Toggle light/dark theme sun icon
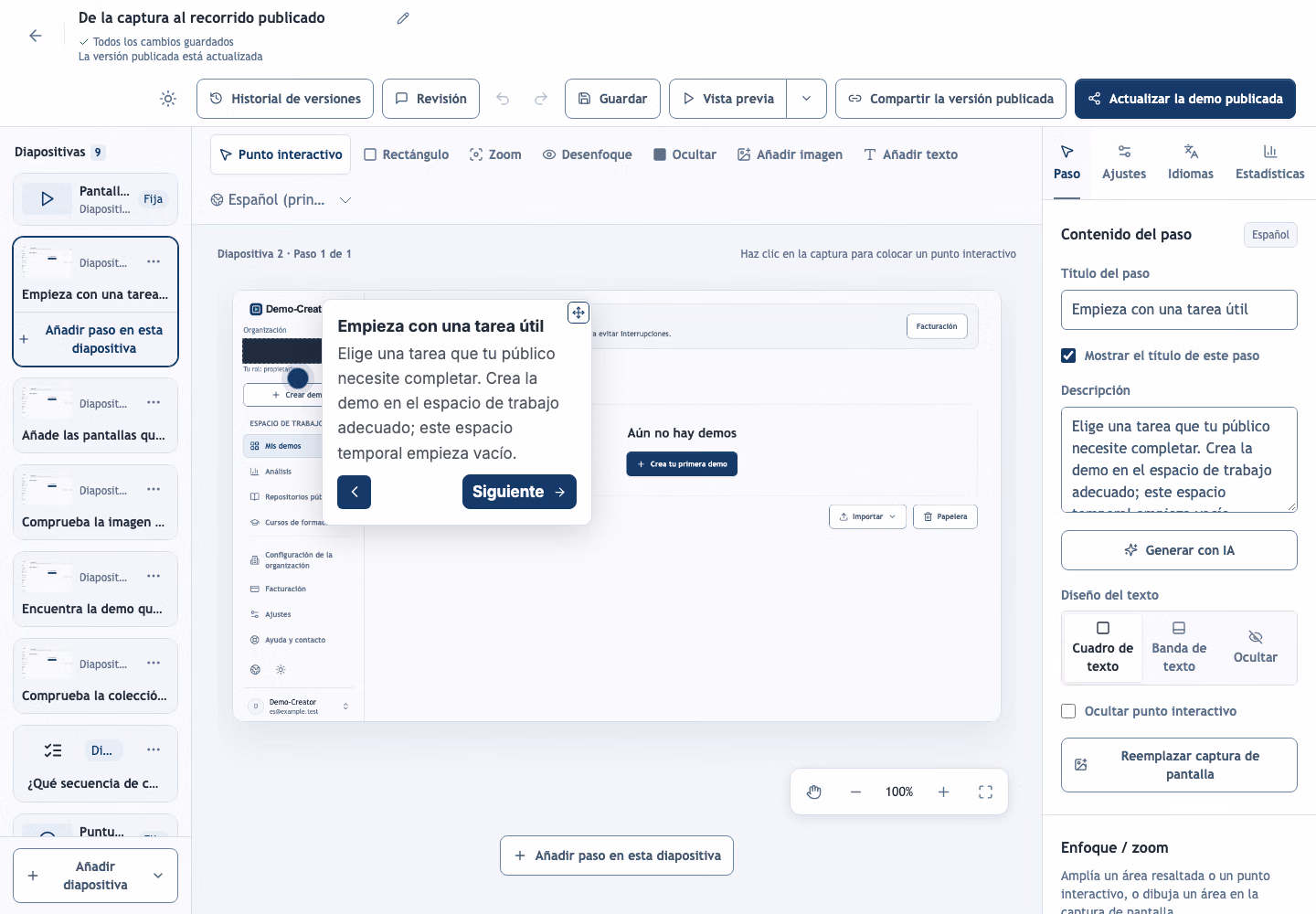This screenshot has width=1316, height=914. [168, 99]
